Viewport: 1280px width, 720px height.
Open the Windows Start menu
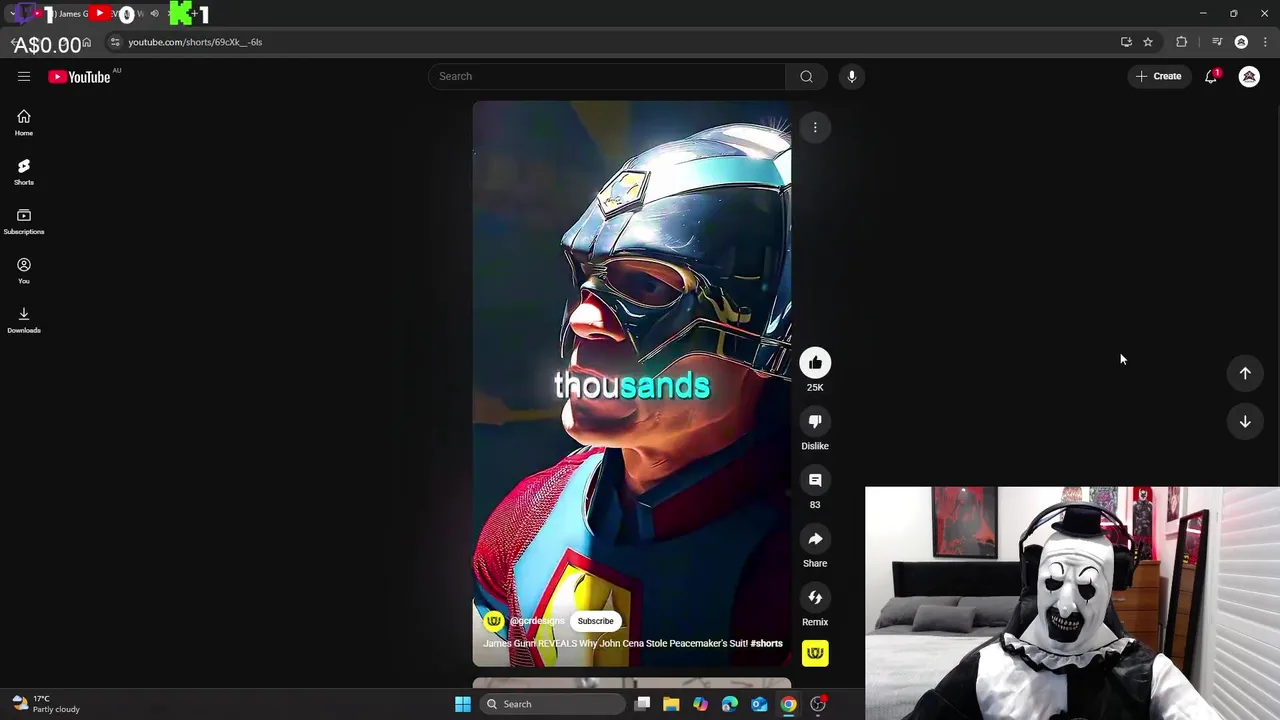pos(463,704)
